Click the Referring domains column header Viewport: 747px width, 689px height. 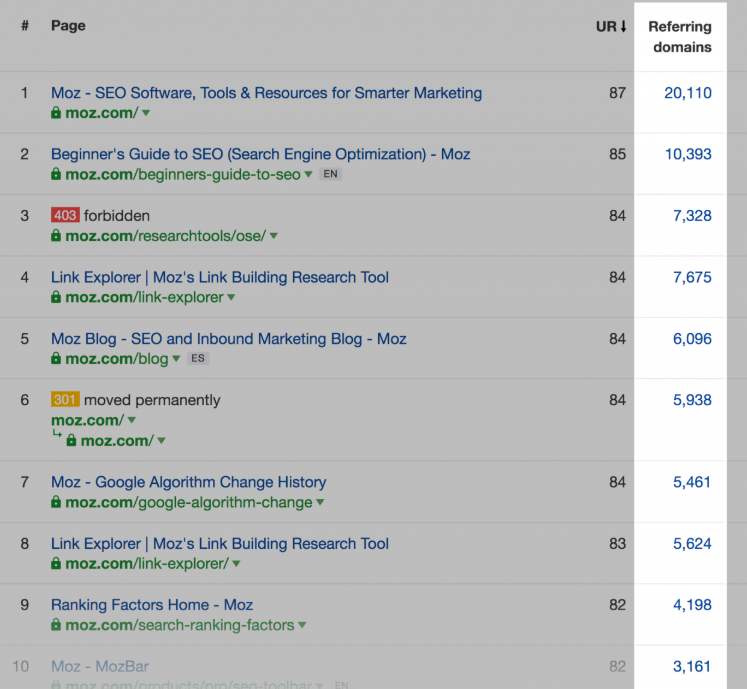tap(680, 37)
